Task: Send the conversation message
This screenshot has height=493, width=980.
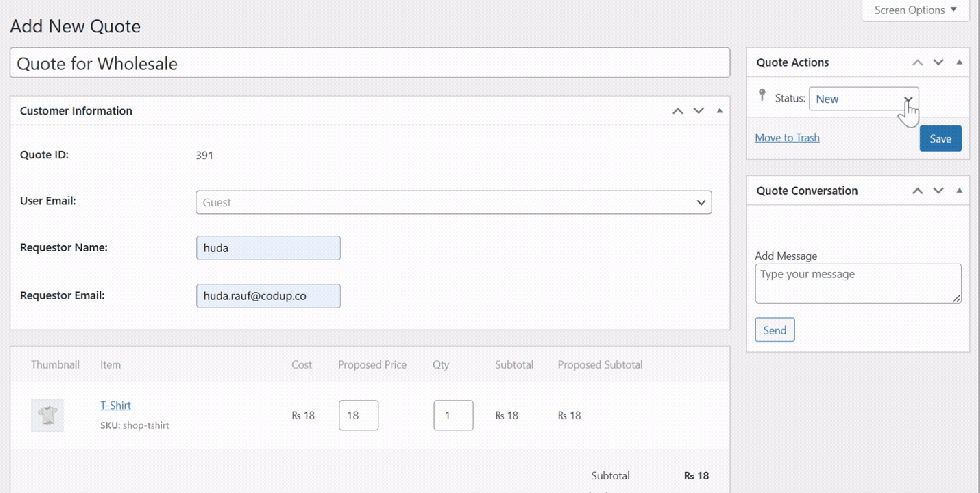Action: coord(775,330)
